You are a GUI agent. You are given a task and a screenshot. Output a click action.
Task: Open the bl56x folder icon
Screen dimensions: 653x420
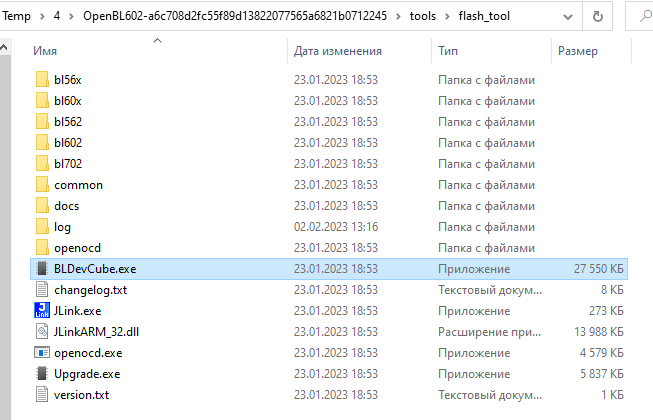[x=42, y=80]
